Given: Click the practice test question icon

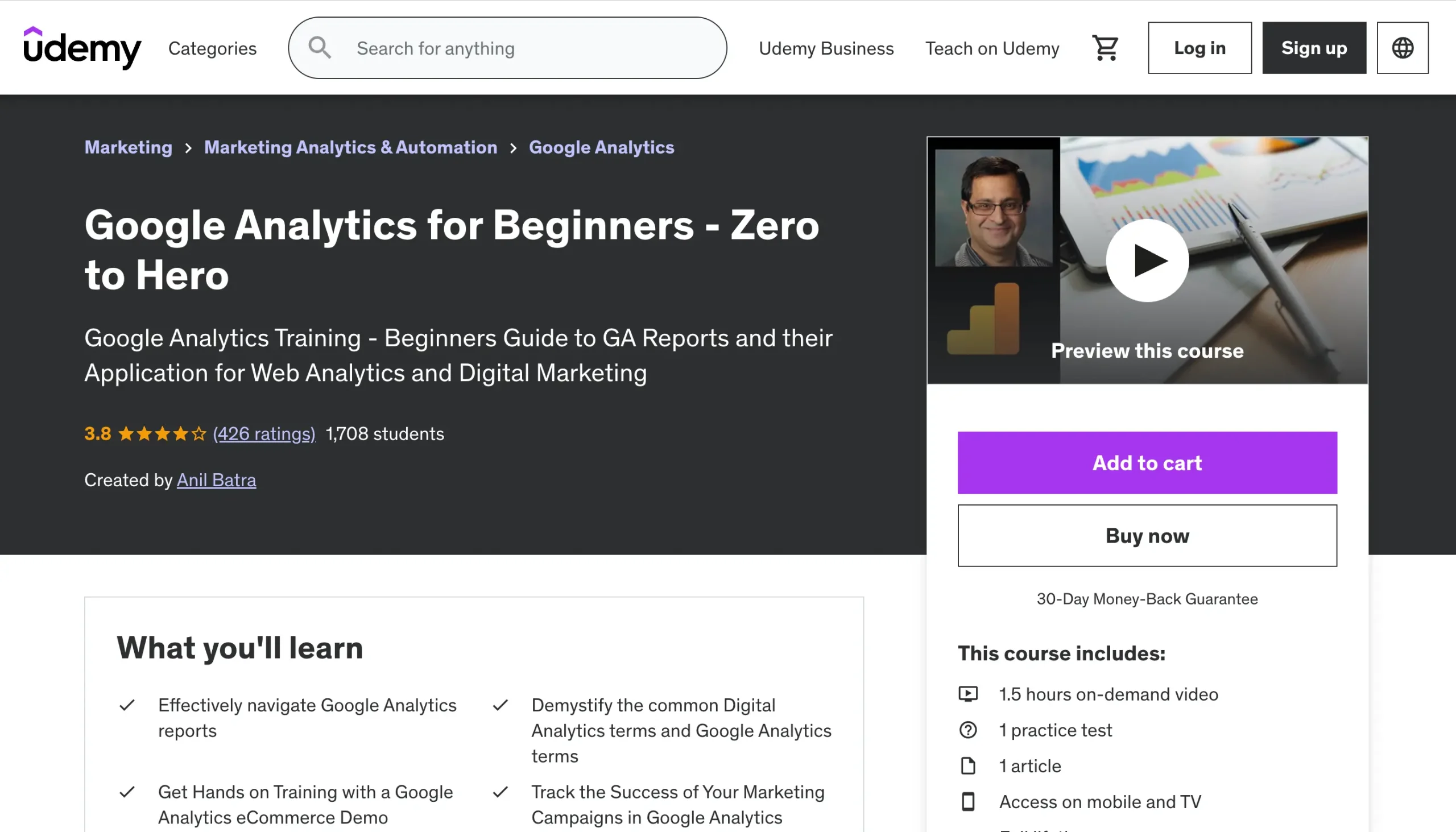Looking at the screenshot, I should click(x=968, y=730).
